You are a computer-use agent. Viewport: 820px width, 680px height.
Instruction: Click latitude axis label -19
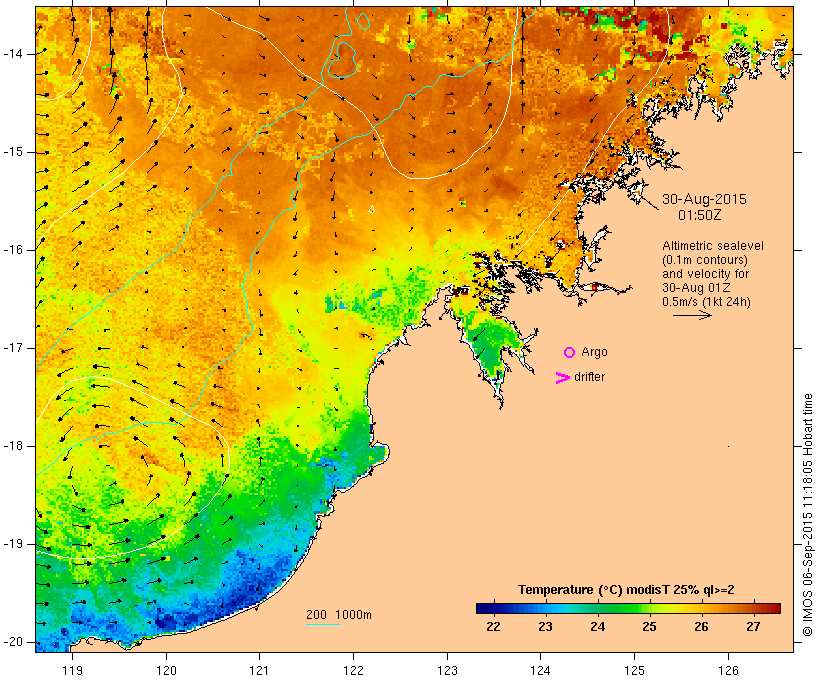(x=12, y=544)
